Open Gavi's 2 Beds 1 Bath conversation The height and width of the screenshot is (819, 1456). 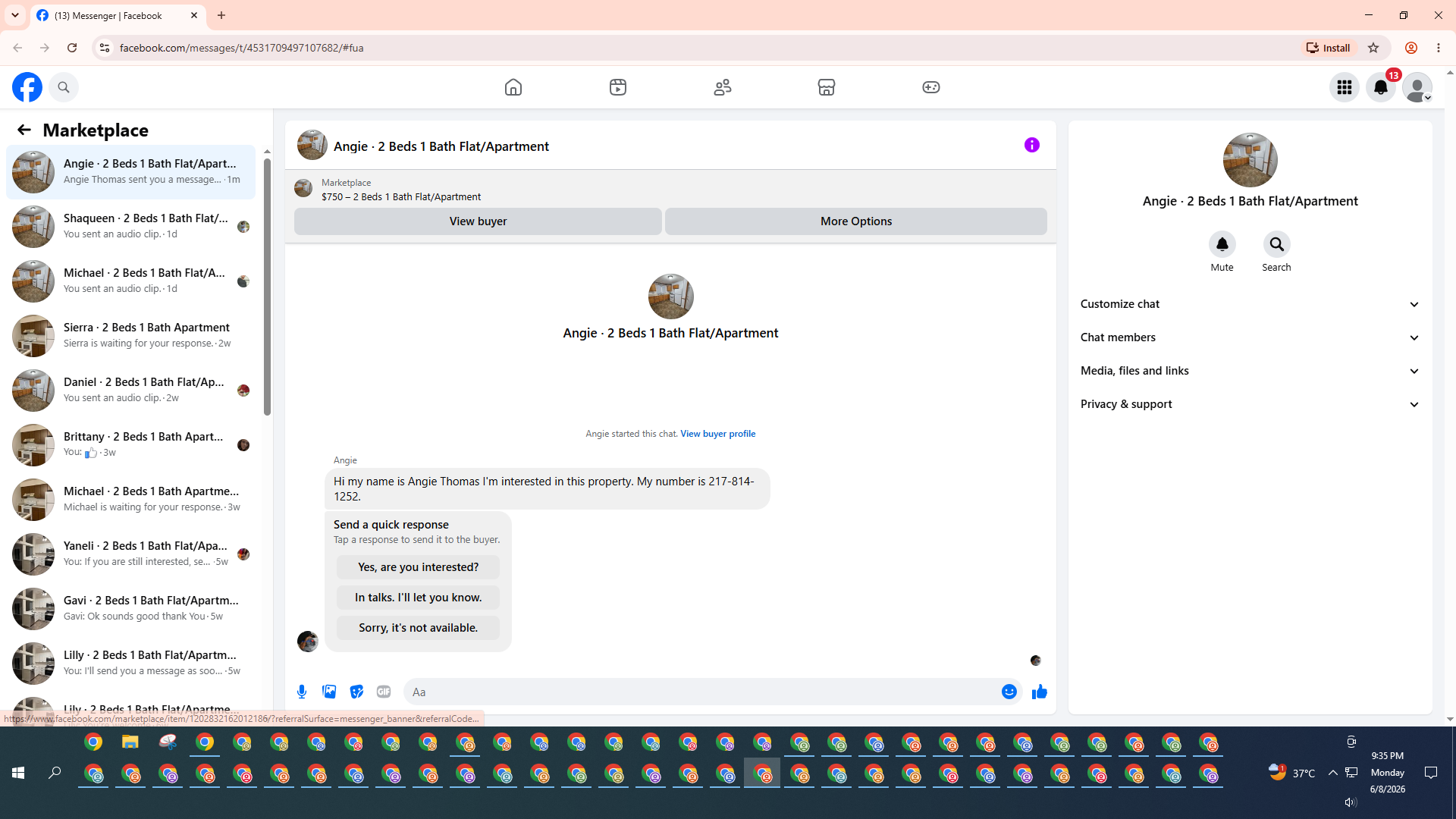(130, 609)
